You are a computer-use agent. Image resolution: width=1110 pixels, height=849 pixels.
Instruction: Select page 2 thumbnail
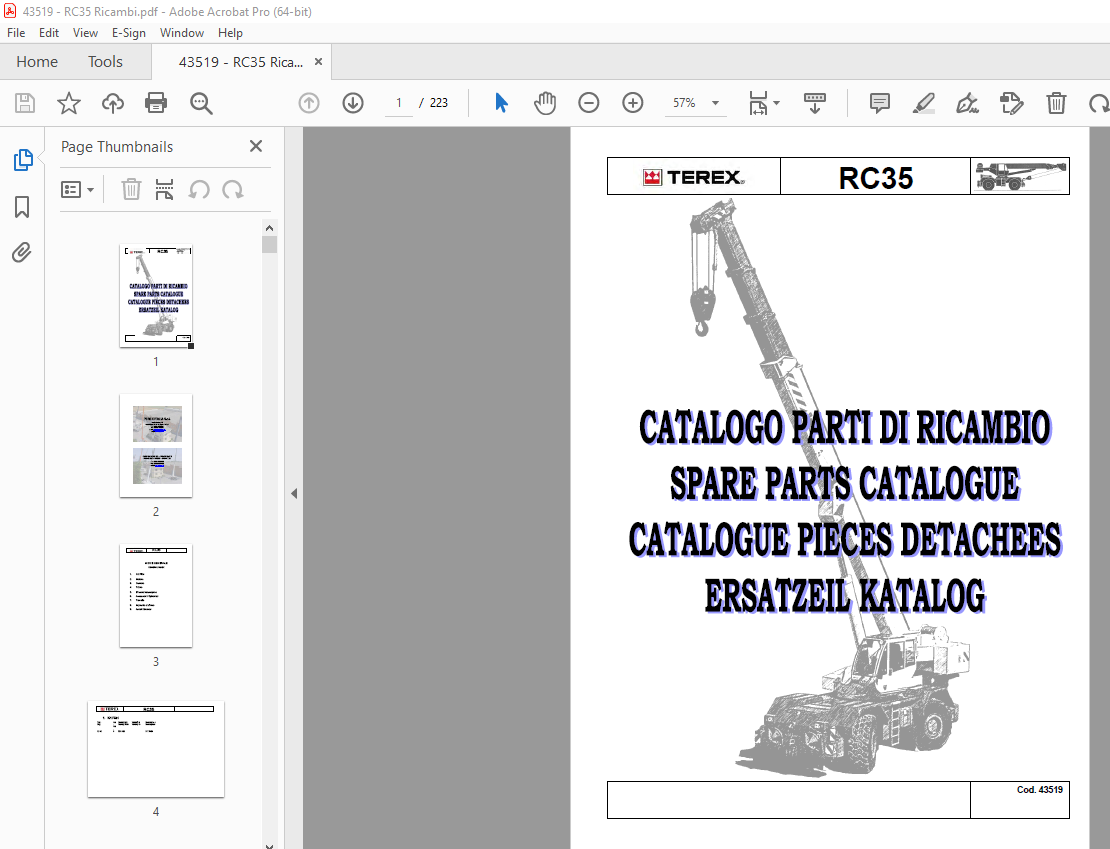156,445
